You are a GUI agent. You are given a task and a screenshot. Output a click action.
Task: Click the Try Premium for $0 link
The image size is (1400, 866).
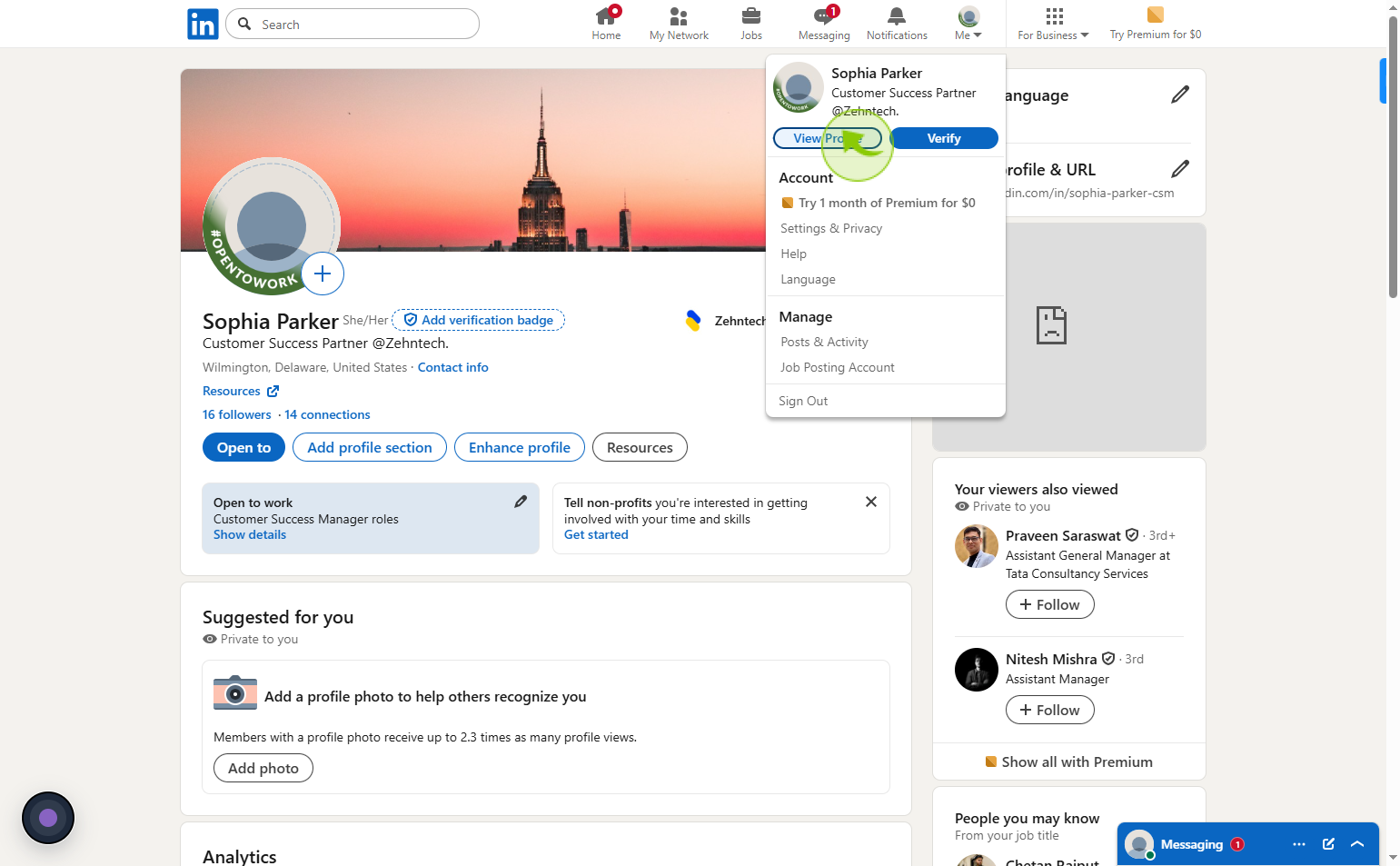(1156, 24)
